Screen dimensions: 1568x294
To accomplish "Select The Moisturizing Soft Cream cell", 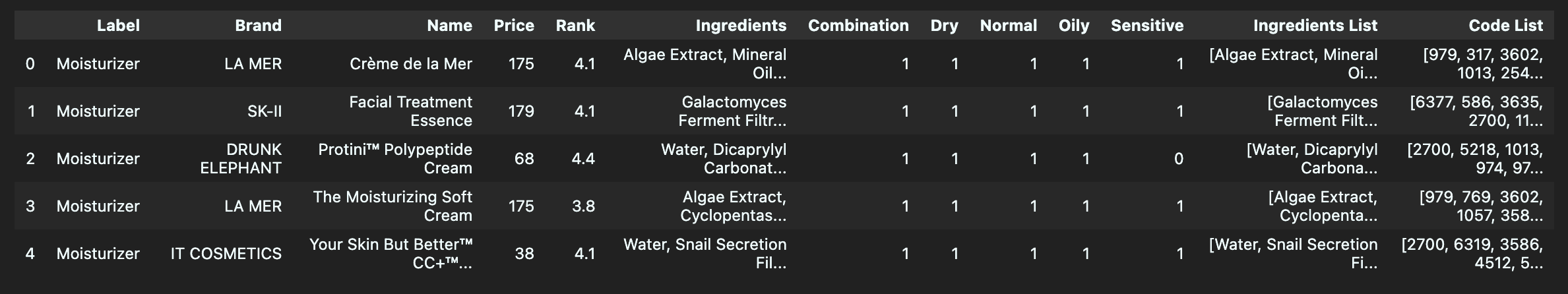I will 392,206.
